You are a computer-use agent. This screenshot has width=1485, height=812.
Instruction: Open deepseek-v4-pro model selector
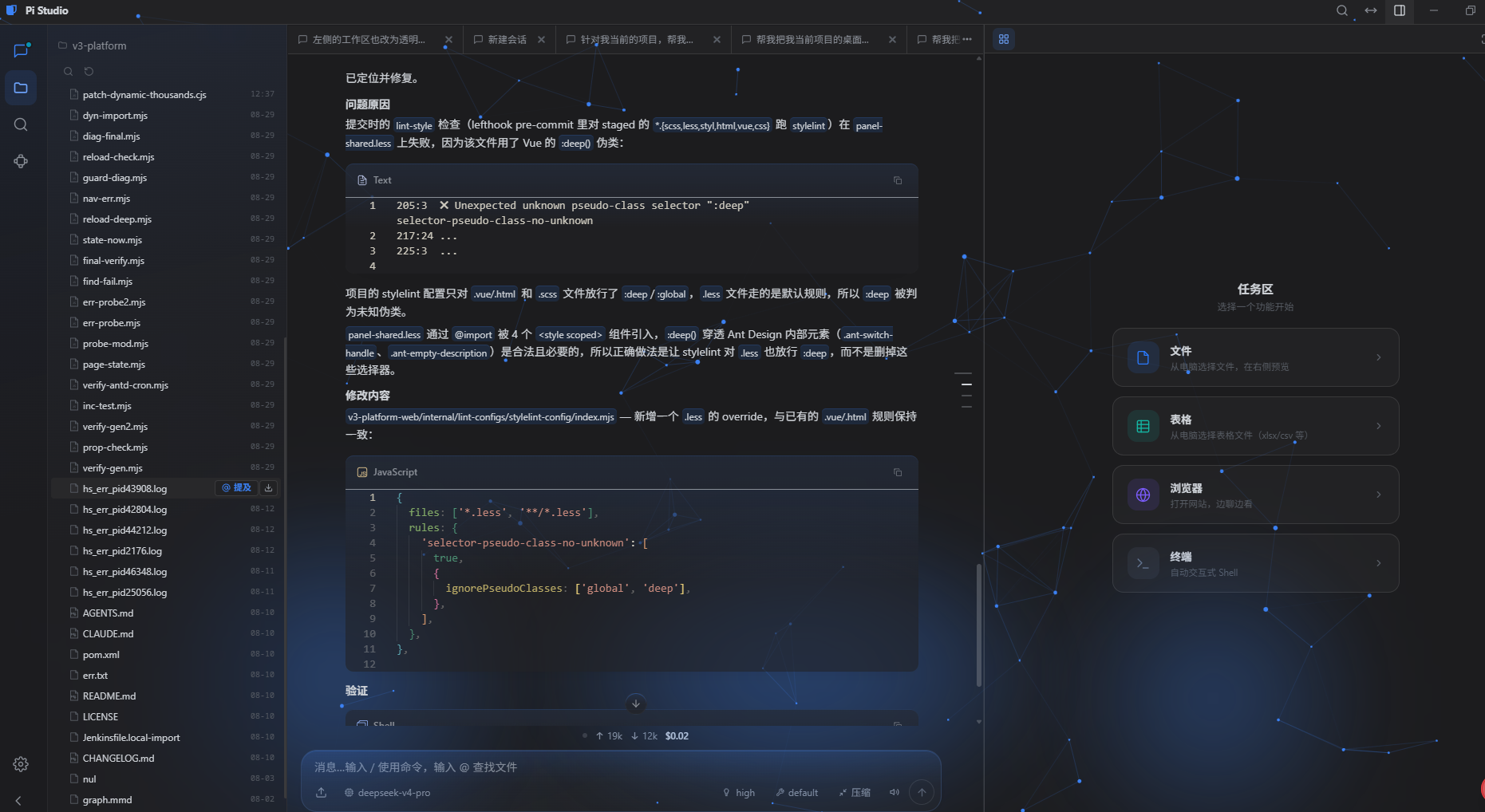(x=387, y=793)
